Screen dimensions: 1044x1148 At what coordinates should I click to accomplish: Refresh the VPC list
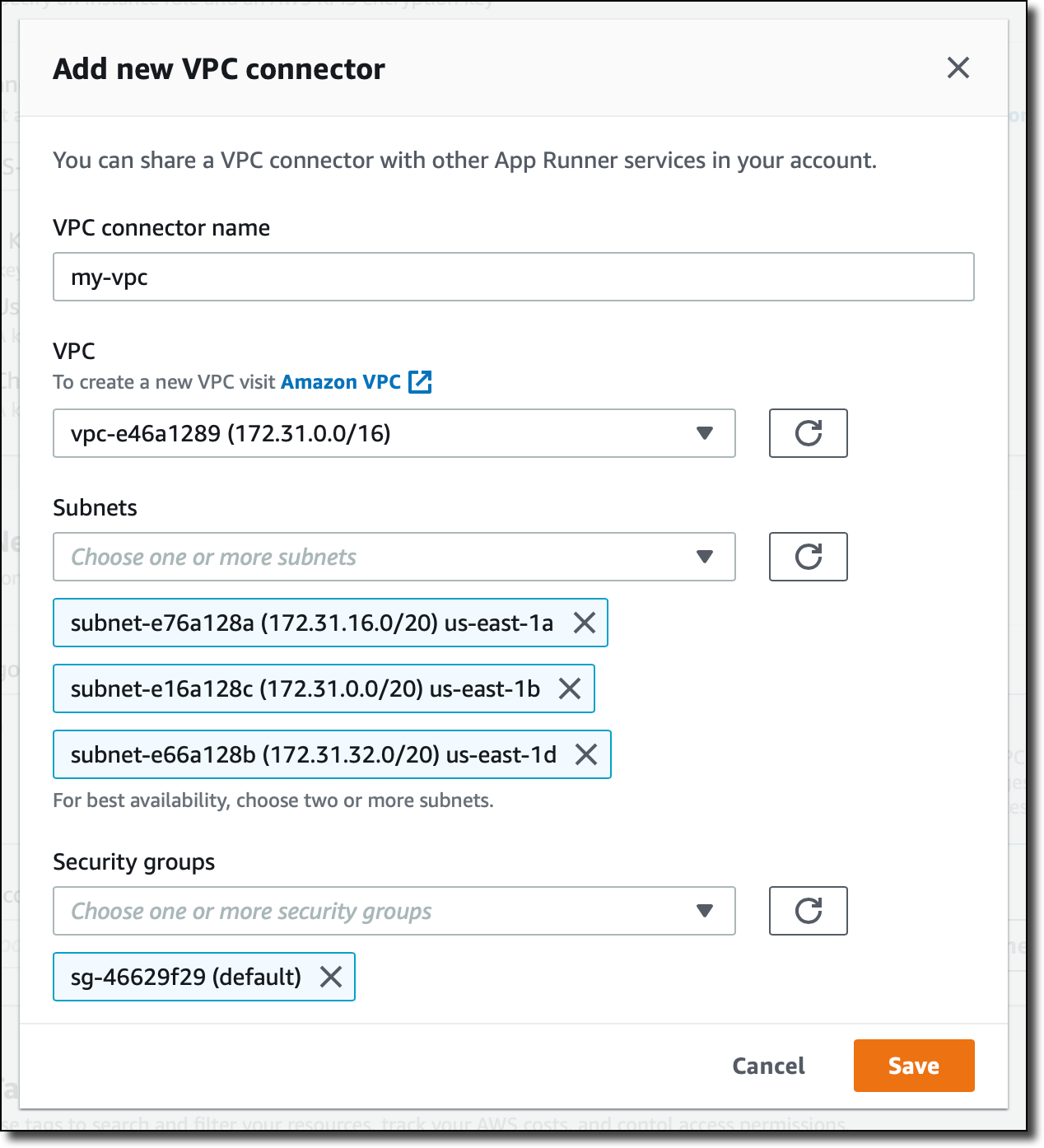pyautogui.click(x=808, y=433)
